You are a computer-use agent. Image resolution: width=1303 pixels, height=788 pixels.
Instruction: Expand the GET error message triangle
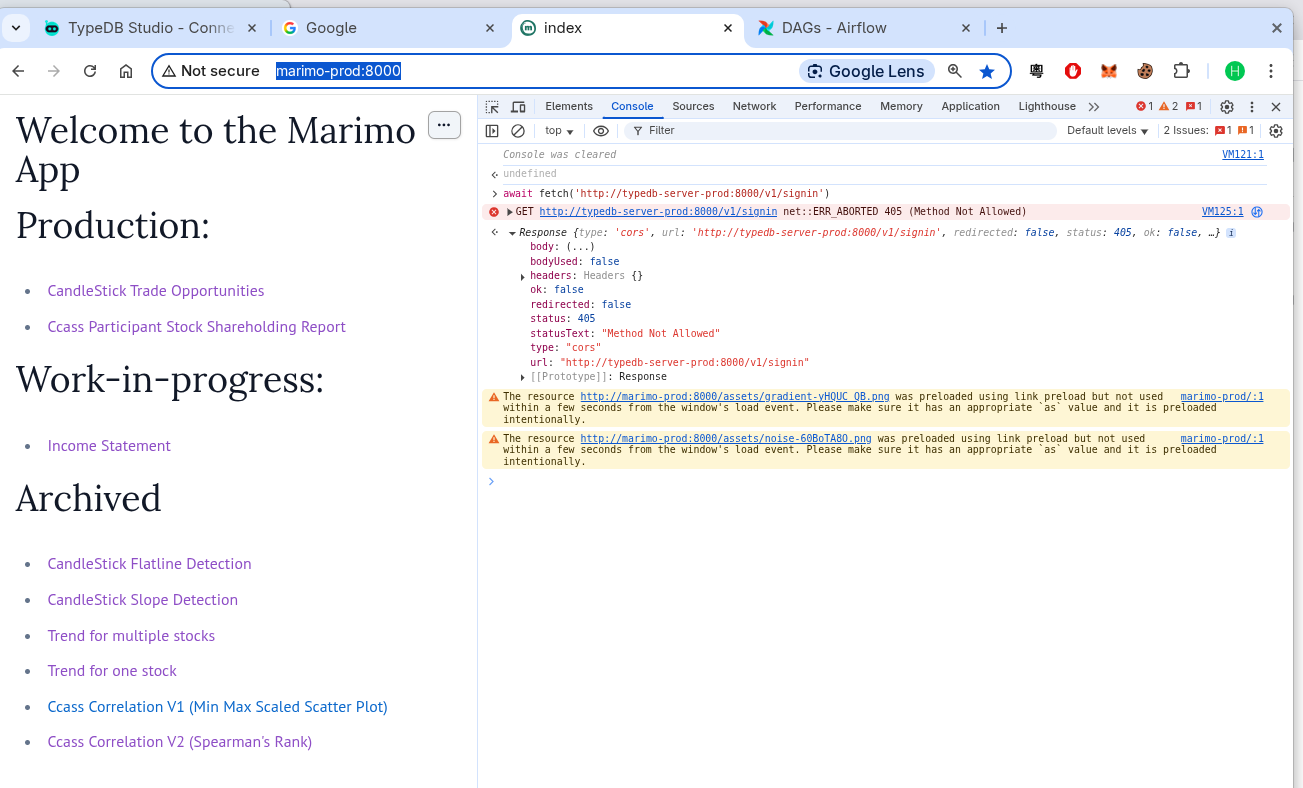click(510, 212)
